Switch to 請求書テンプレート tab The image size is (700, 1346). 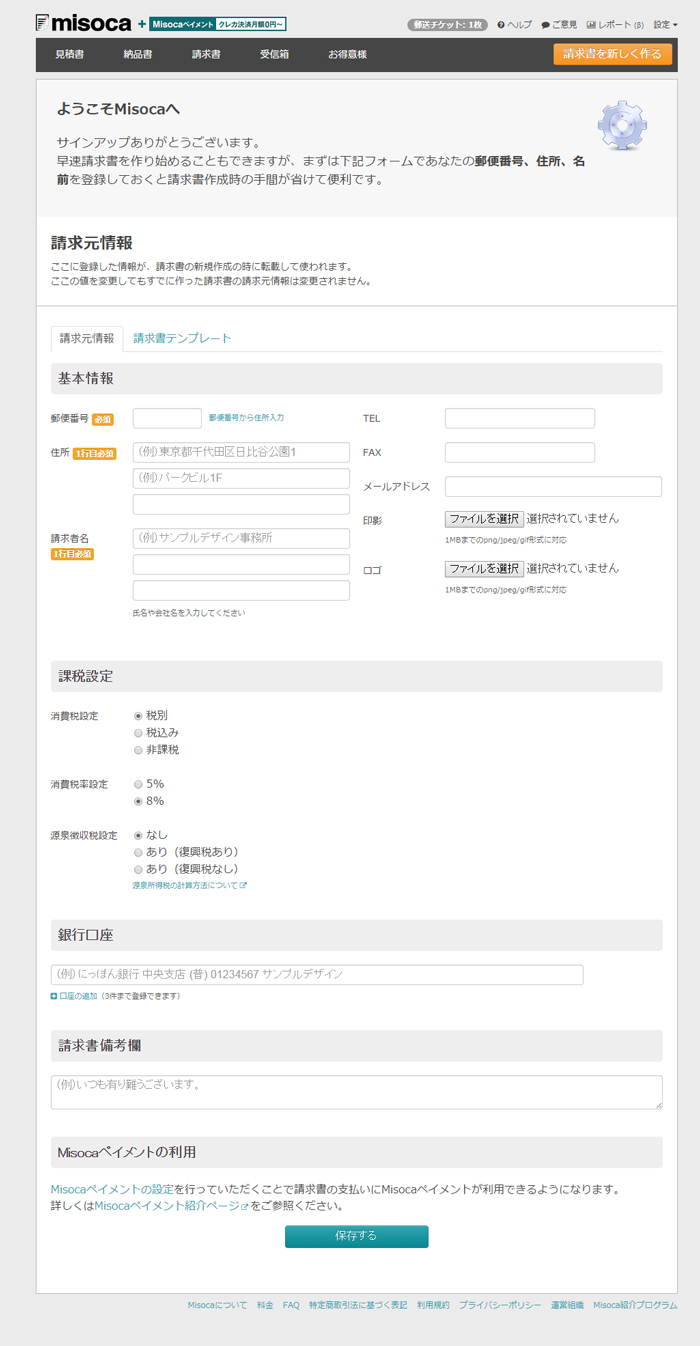click(182, 338)
